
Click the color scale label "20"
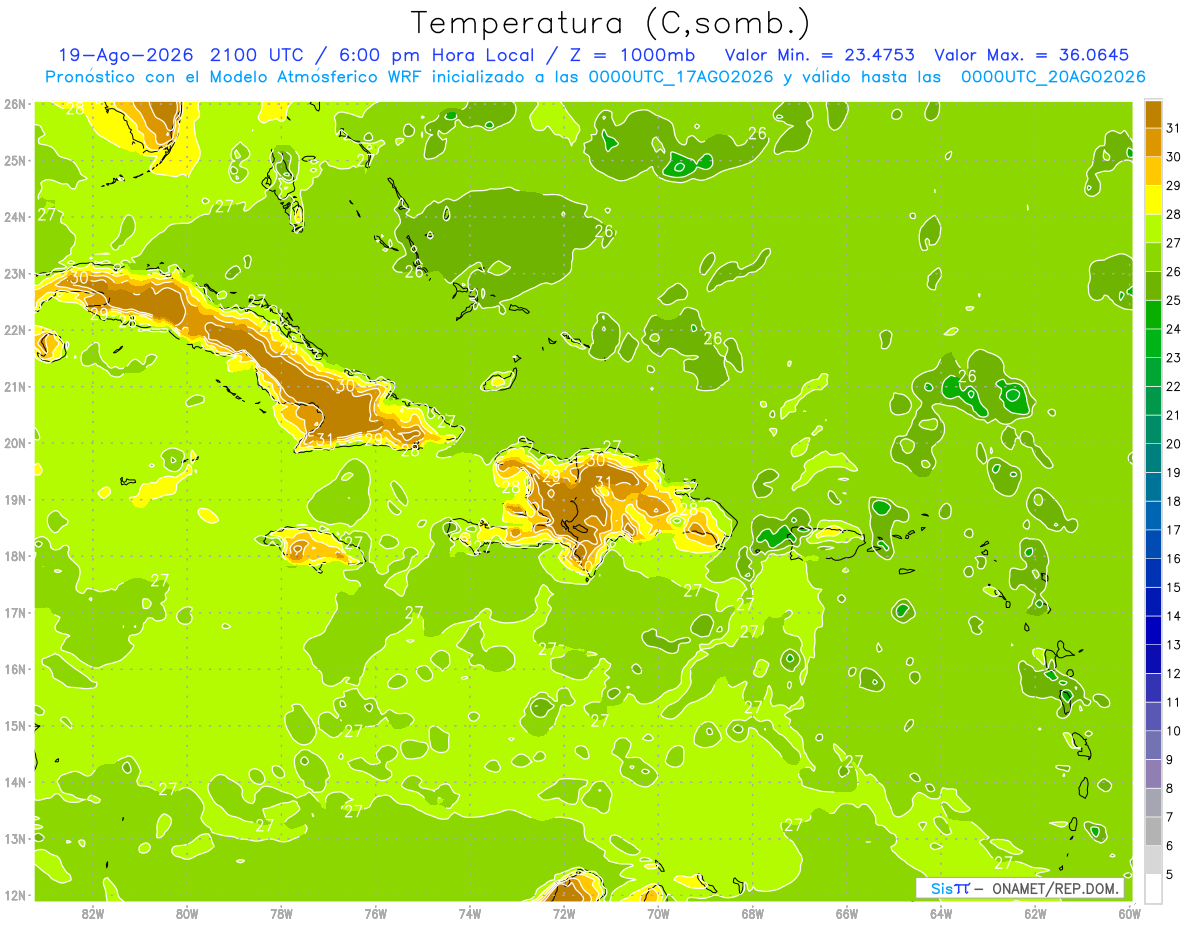1174,444
